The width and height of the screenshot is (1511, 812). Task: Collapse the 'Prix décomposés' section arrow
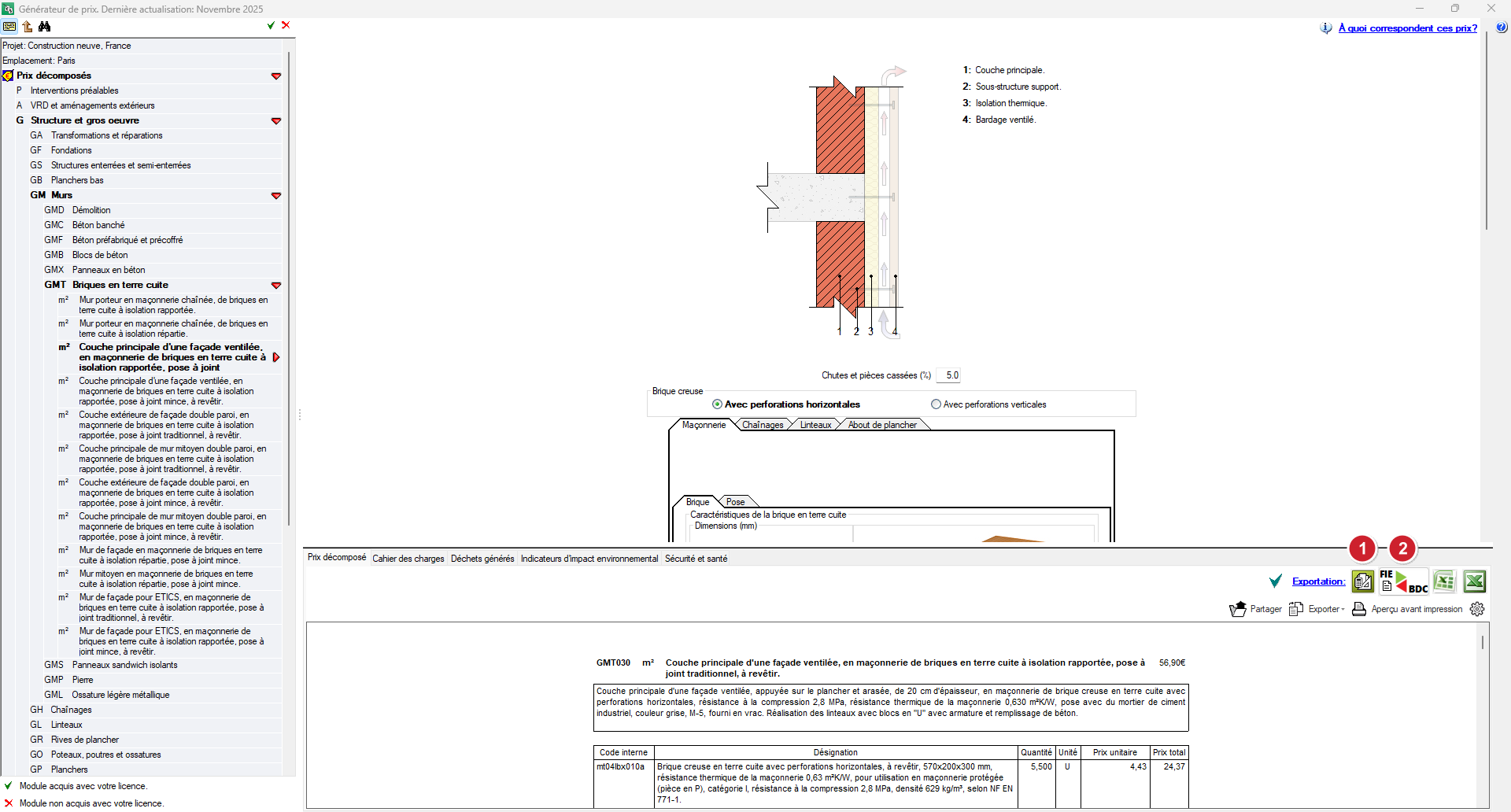pyautogui.click(x=276, y=76)
